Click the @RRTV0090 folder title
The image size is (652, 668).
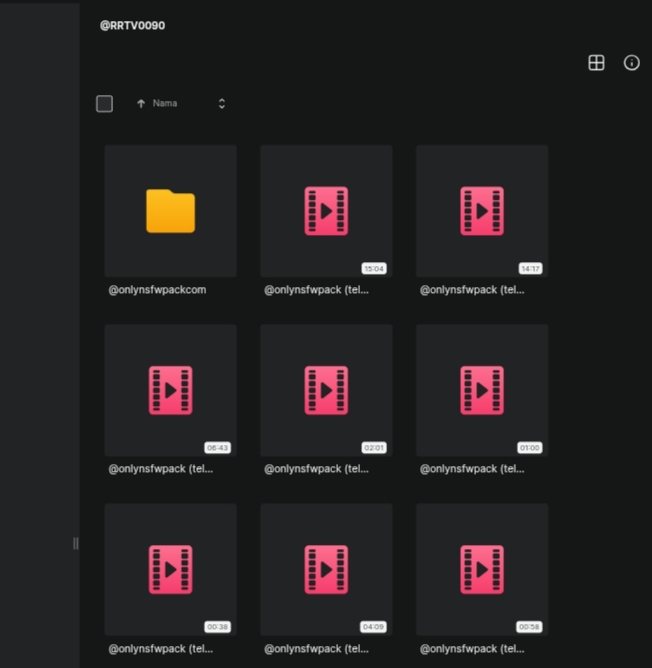pos(133,26)
